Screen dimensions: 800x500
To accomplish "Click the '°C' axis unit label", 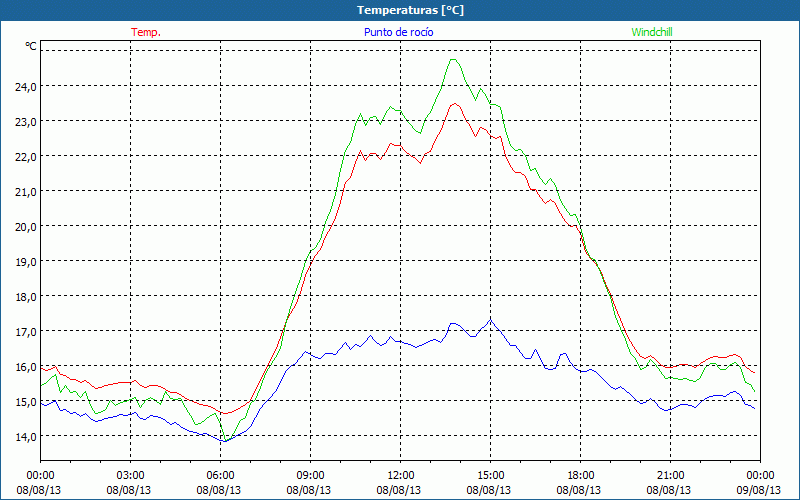I will point(31,46).
